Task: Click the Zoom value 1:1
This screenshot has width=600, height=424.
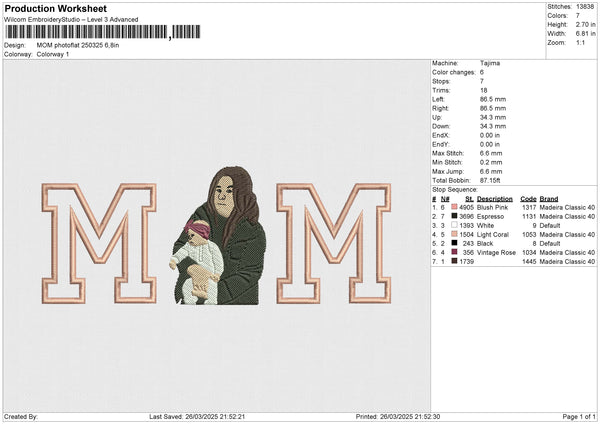Action: tap(580, 42)
